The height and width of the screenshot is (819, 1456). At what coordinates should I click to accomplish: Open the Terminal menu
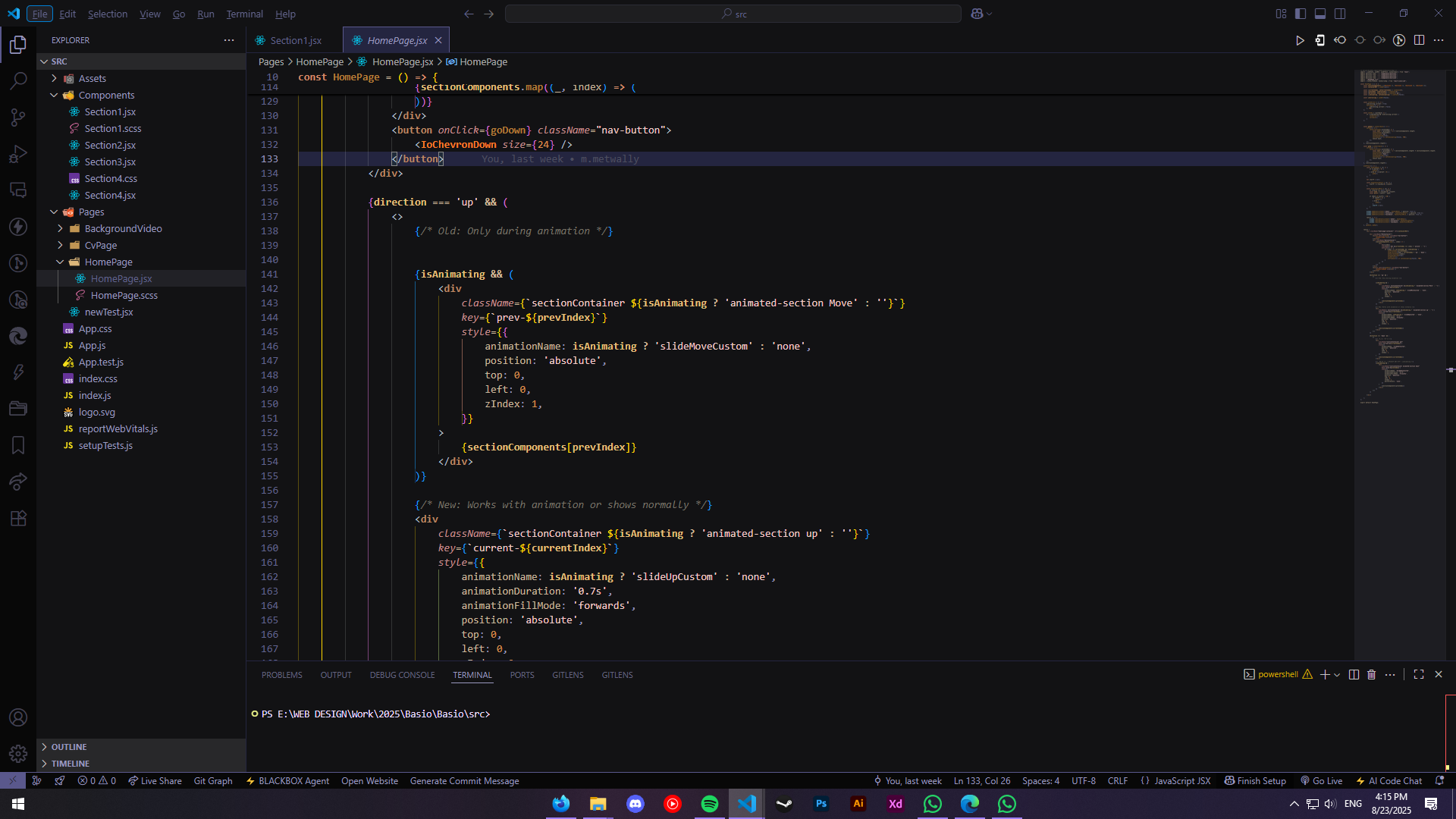pyautogui.click(x=244, y=14)
